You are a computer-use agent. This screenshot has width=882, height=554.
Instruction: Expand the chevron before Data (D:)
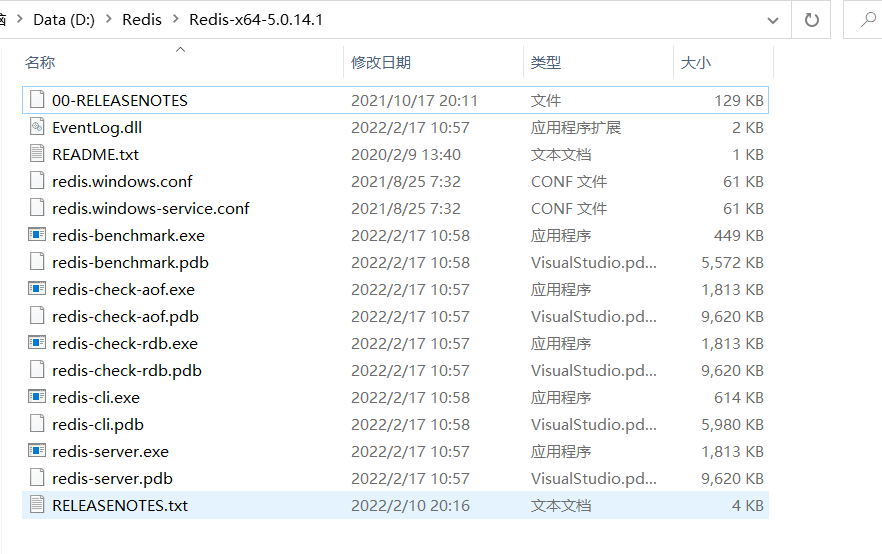(x=20, y=19)
